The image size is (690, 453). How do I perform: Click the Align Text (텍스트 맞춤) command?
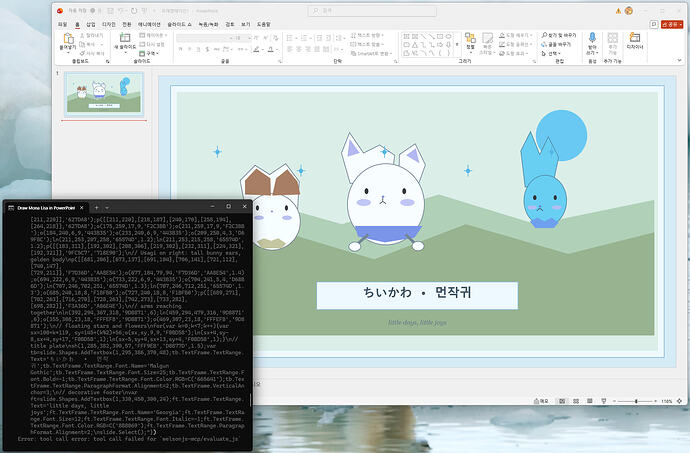point(367,44)
